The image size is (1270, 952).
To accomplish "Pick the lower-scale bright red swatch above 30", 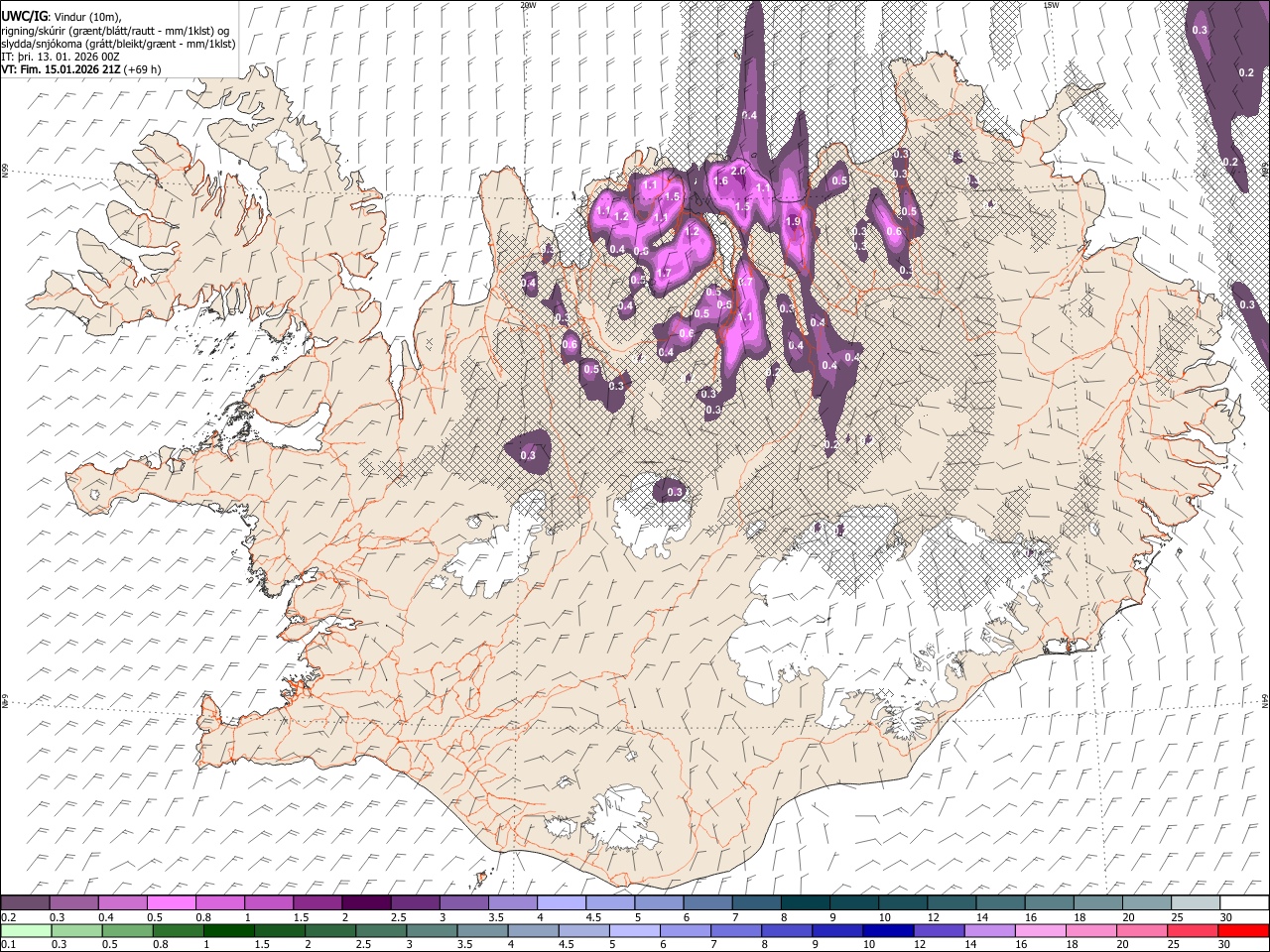I will [1243, 930].
